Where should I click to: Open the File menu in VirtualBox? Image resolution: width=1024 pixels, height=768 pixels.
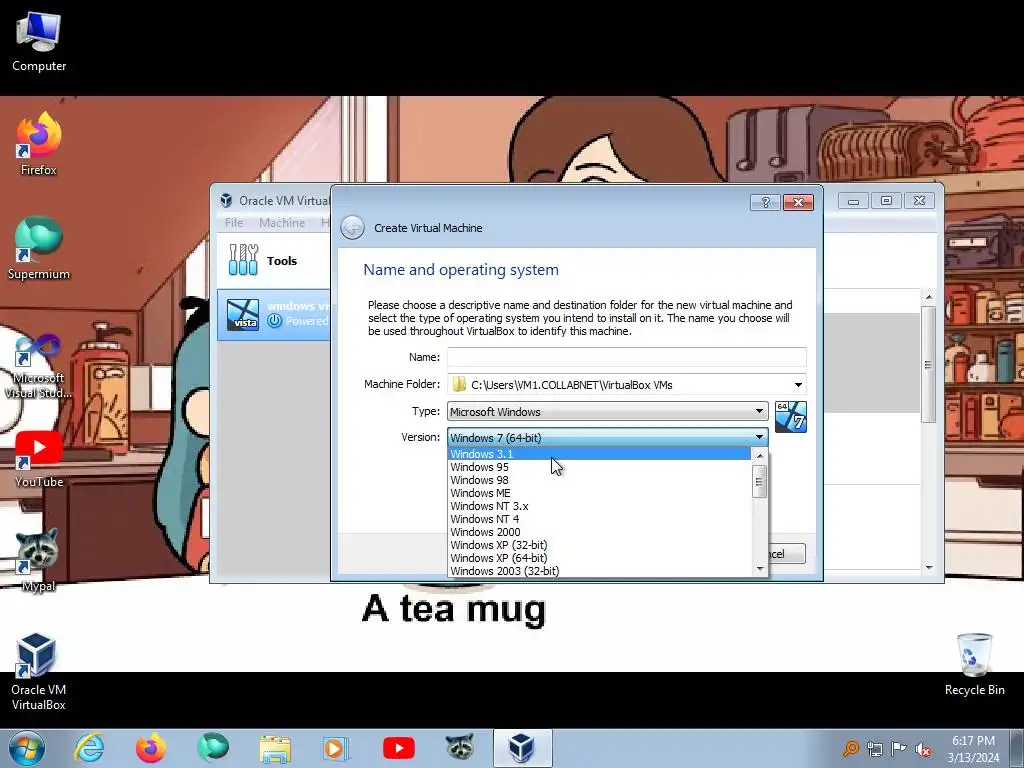coord(234,223)
